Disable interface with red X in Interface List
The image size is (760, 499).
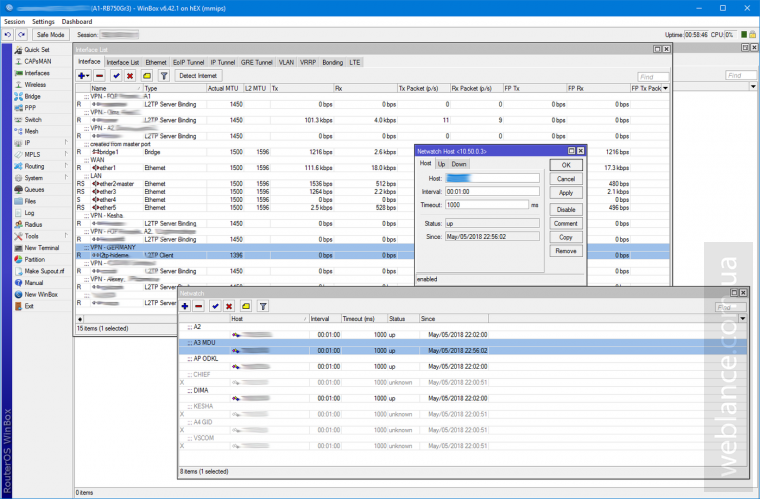[x=130, y=76]
